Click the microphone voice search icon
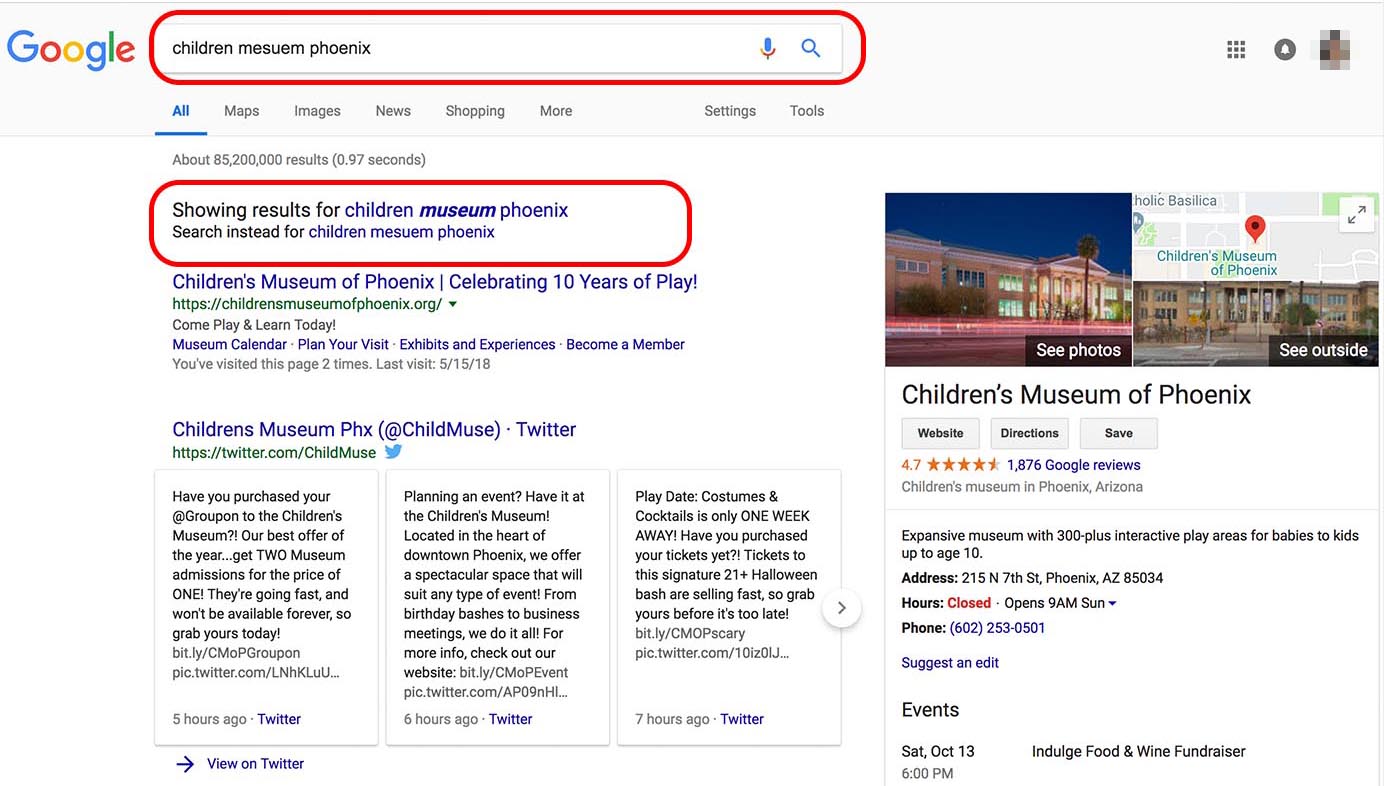 coord(767,48)
